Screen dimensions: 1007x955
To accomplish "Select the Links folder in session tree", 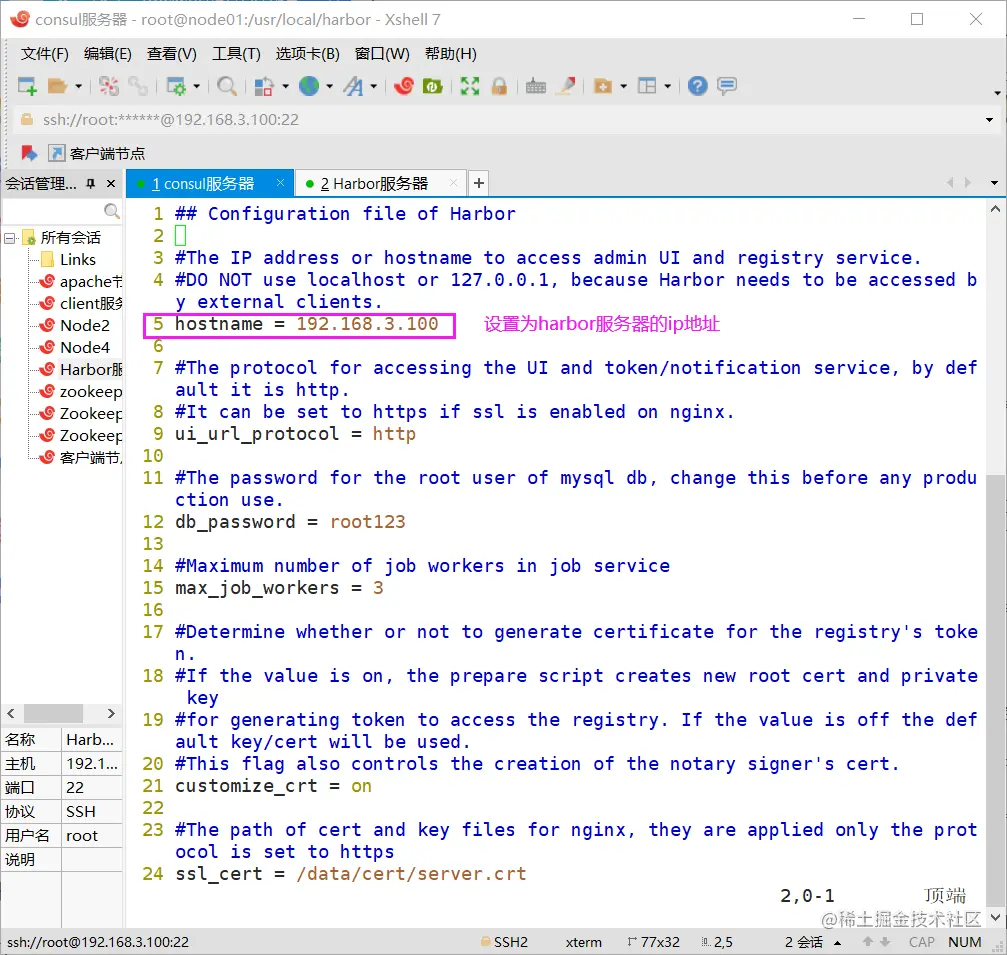I will (77, 259).
